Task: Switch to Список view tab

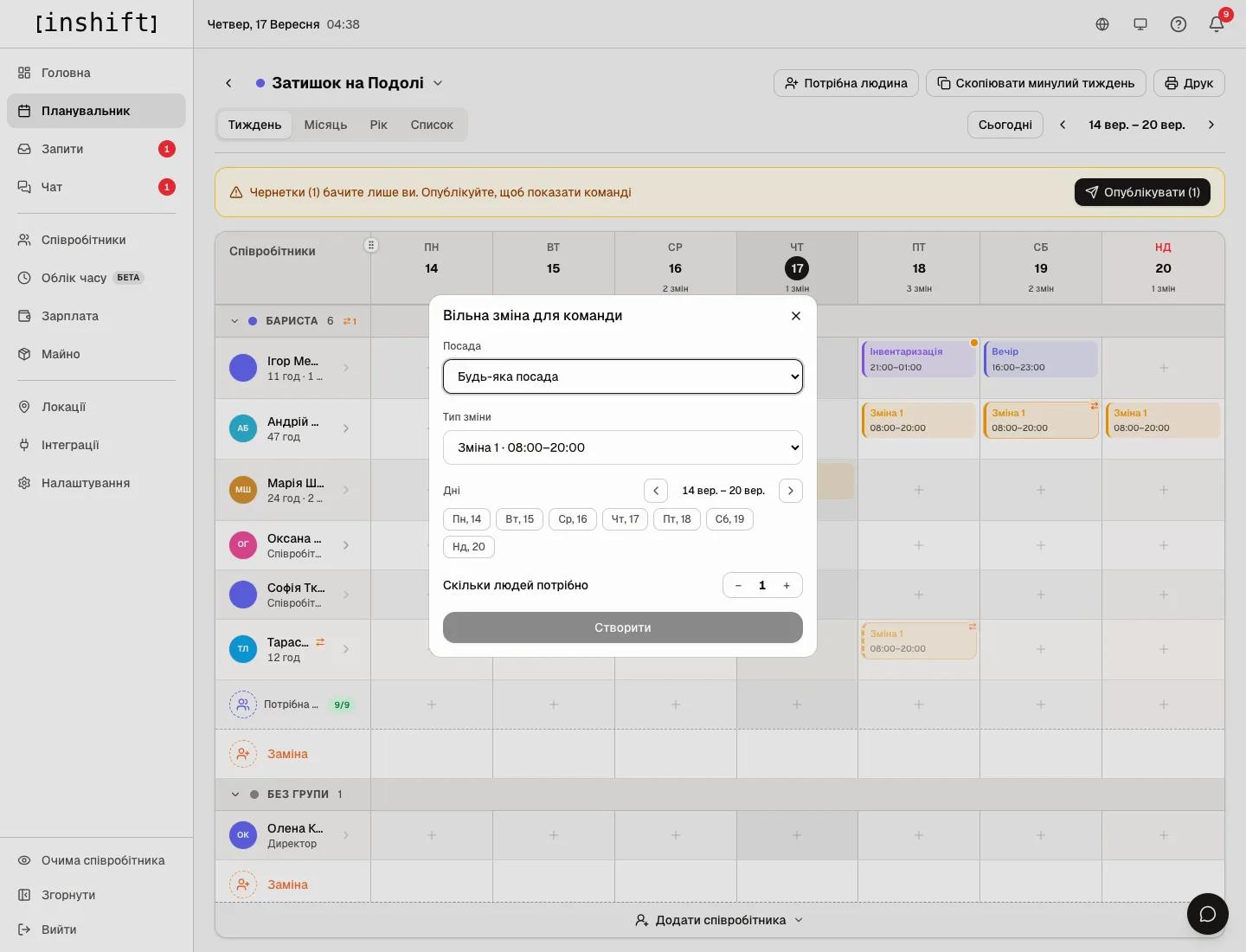Action: pos(432,125)
